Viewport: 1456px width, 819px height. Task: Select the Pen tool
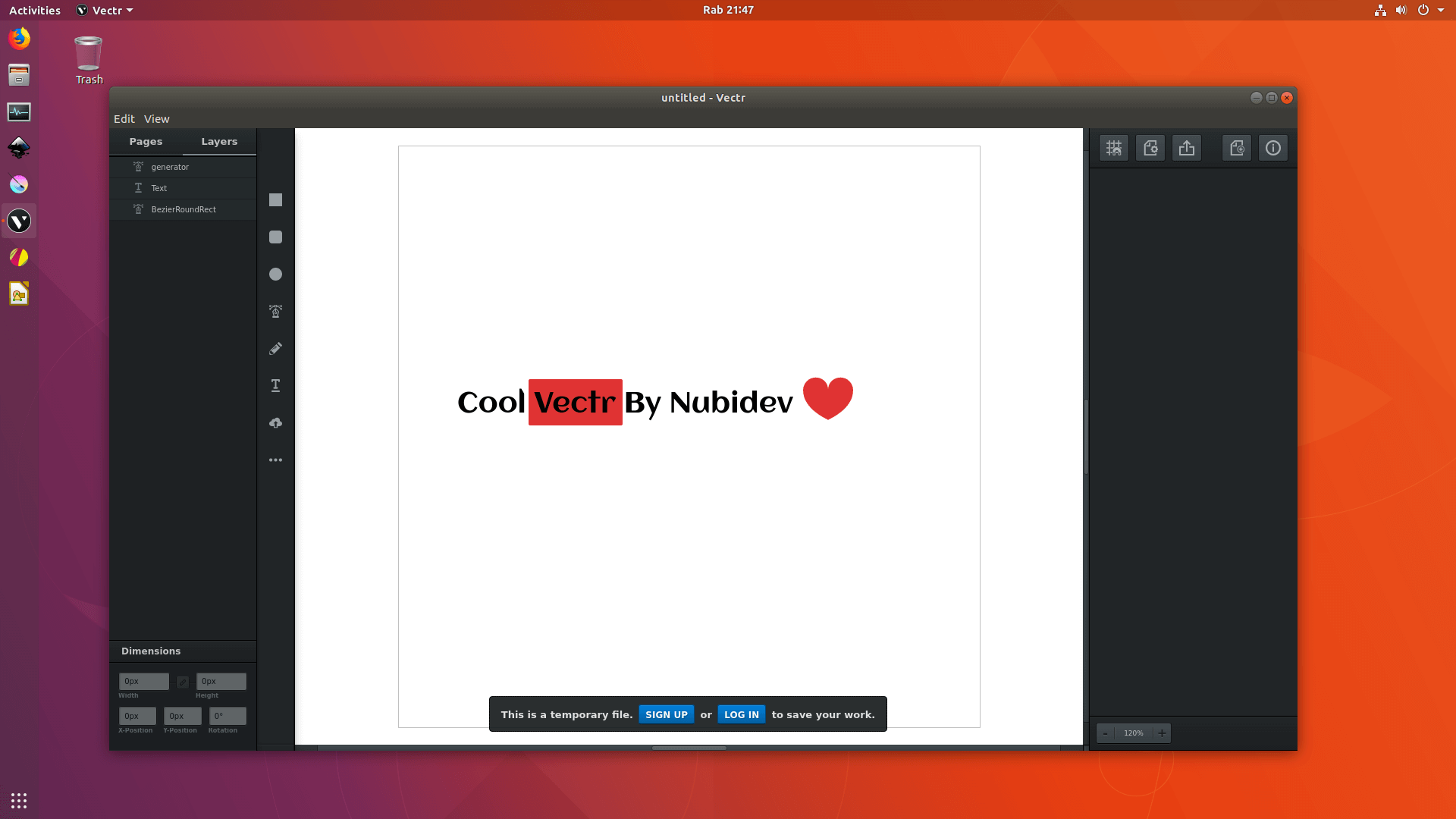[x=275, y=312]
